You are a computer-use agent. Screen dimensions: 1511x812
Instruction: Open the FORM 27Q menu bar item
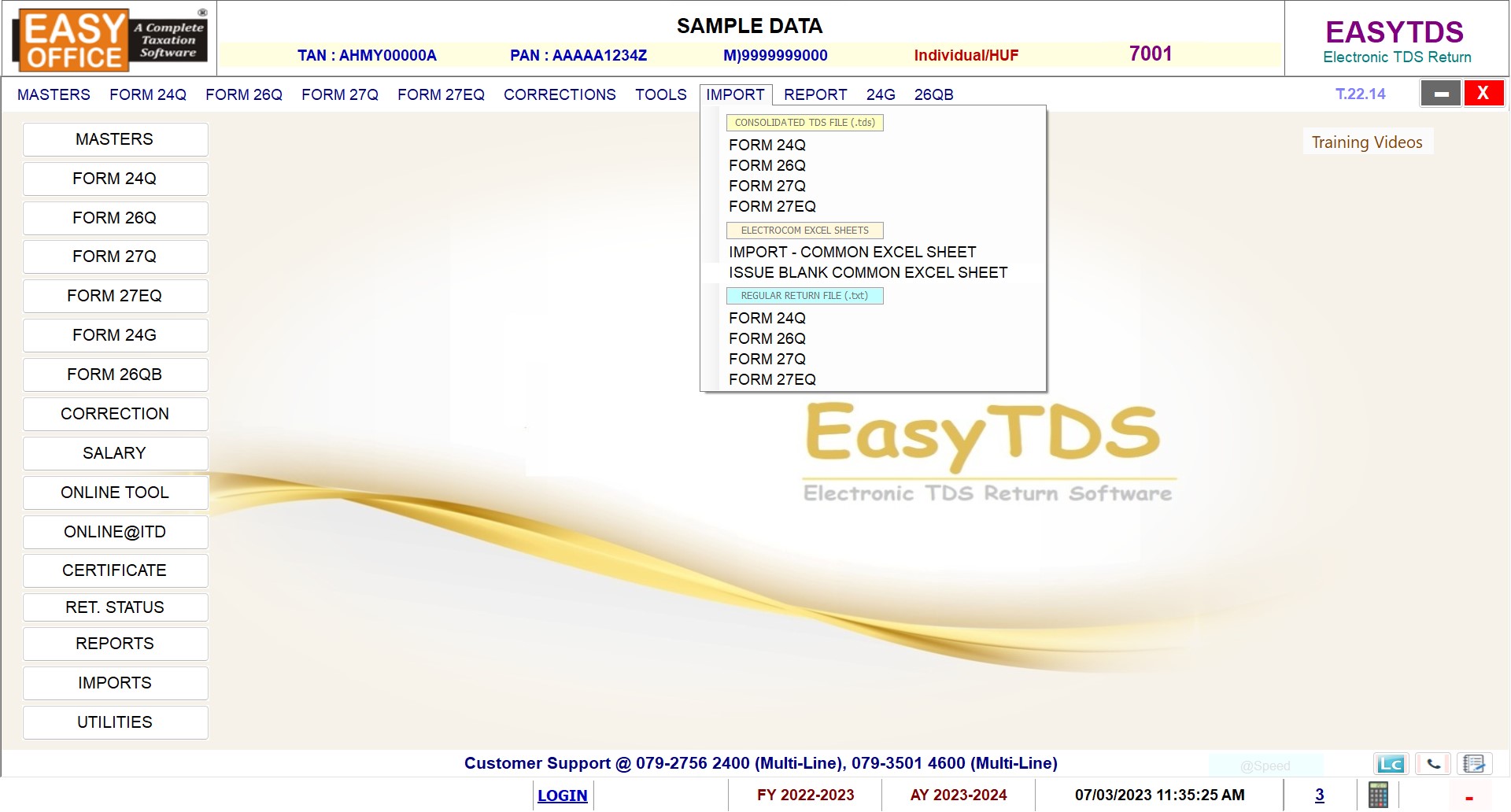click(x=340, y=94)
